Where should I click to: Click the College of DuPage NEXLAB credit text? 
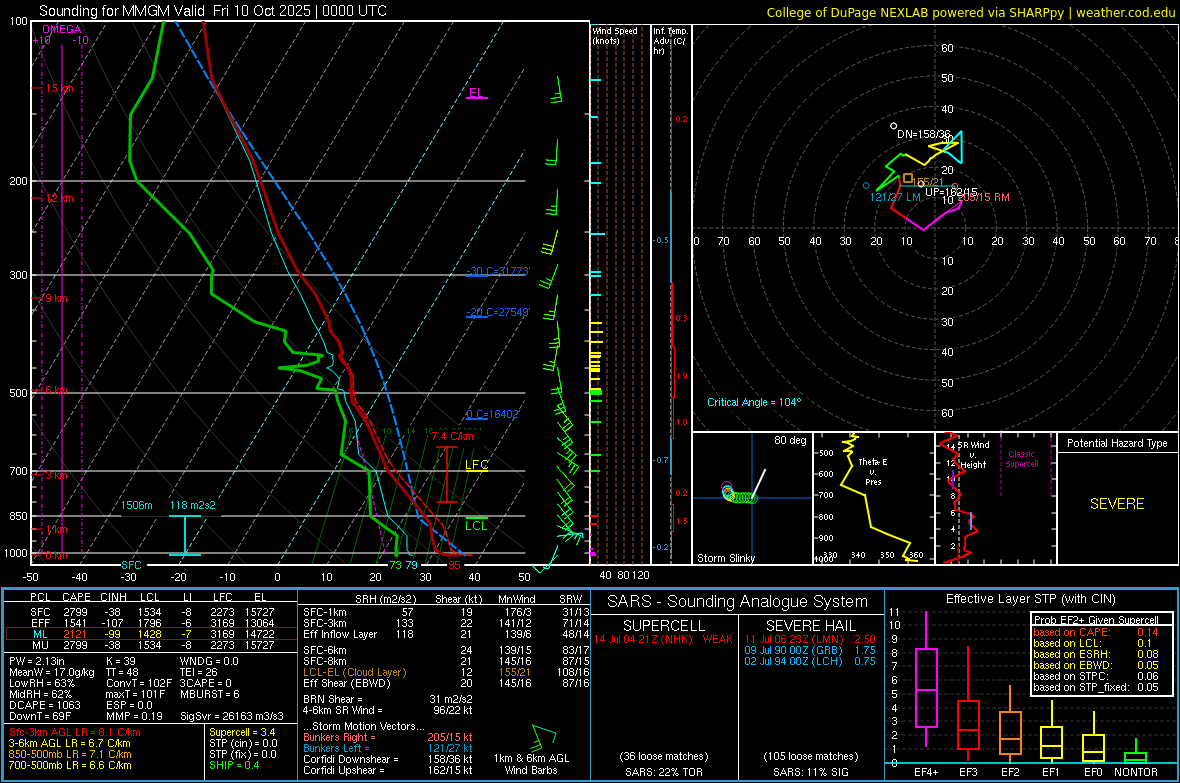(970, 12)
